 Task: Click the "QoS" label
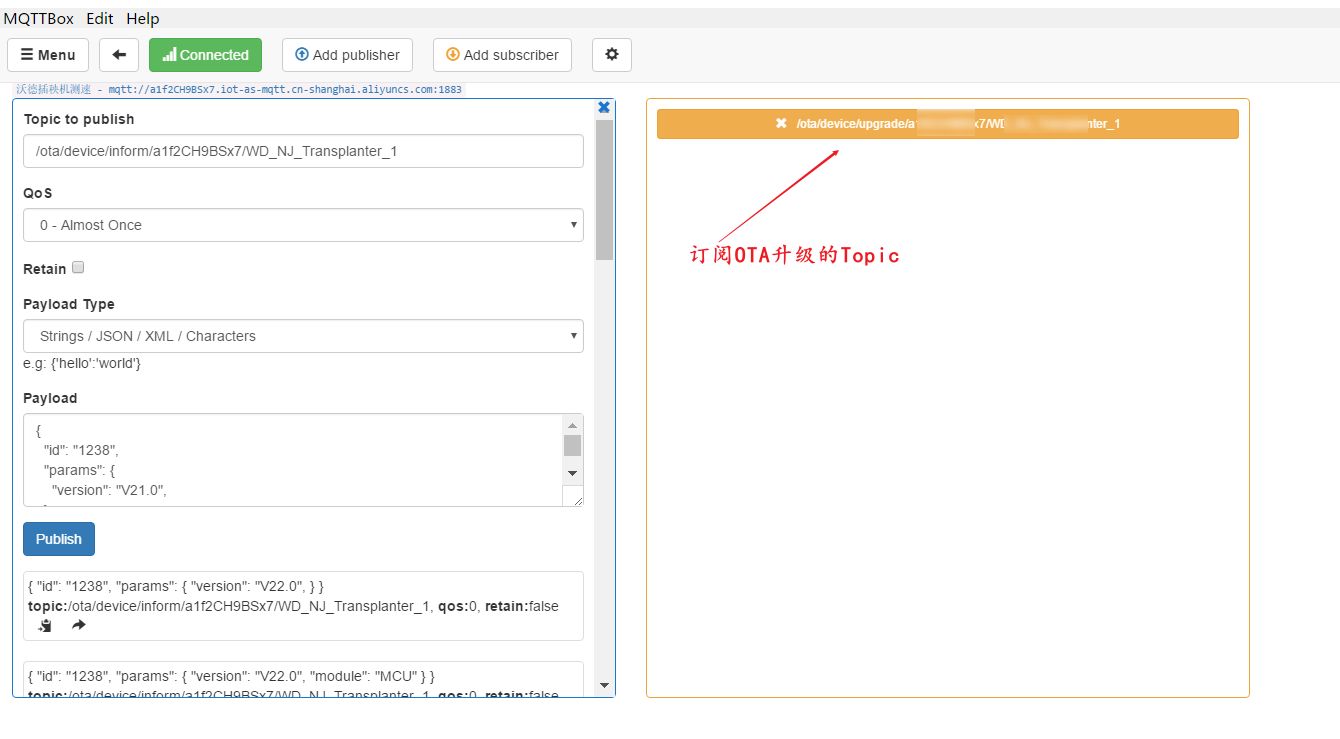38,193
